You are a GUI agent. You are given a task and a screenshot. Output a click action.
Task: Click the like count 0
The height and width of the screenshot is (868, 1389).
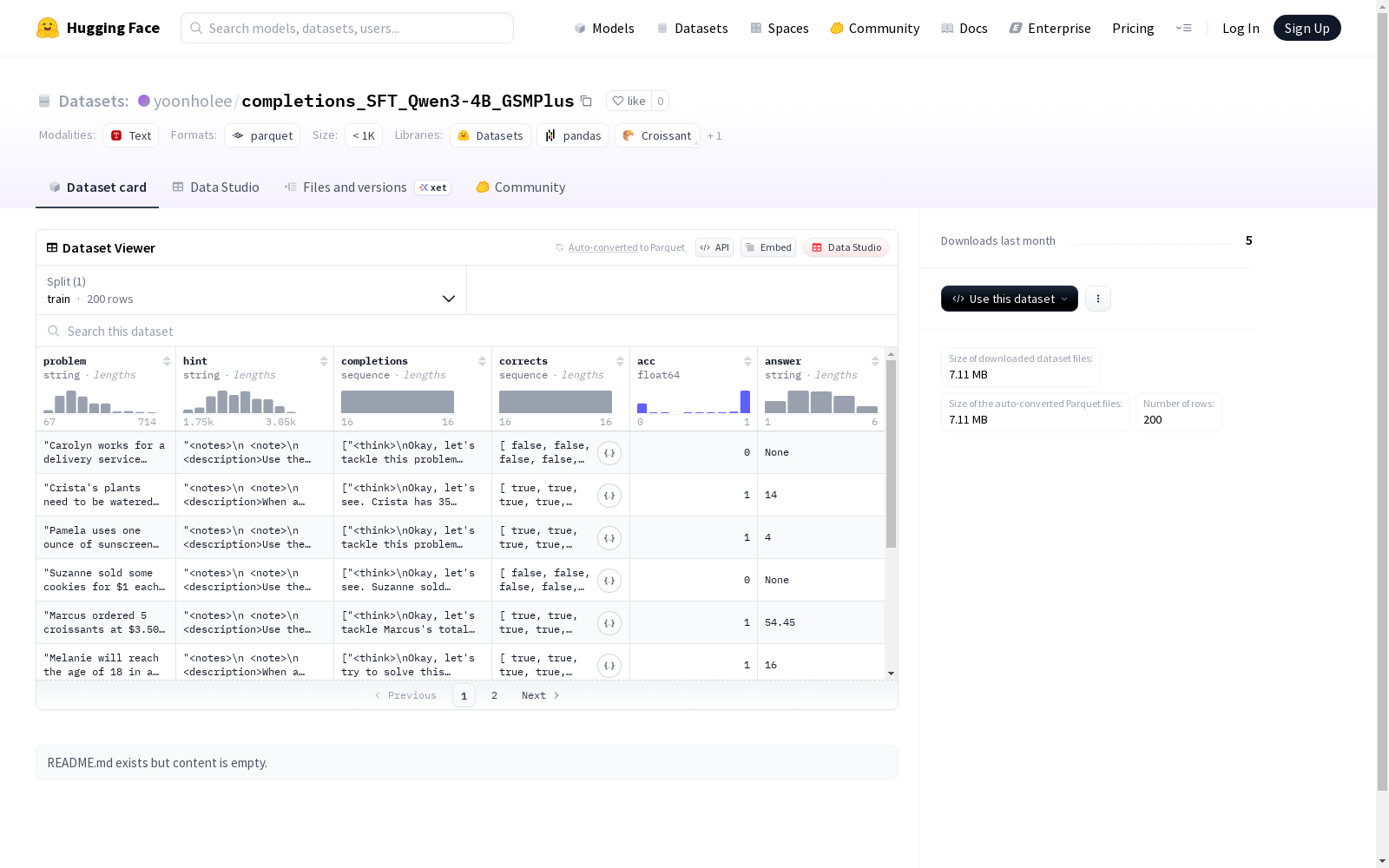(661, 101)
